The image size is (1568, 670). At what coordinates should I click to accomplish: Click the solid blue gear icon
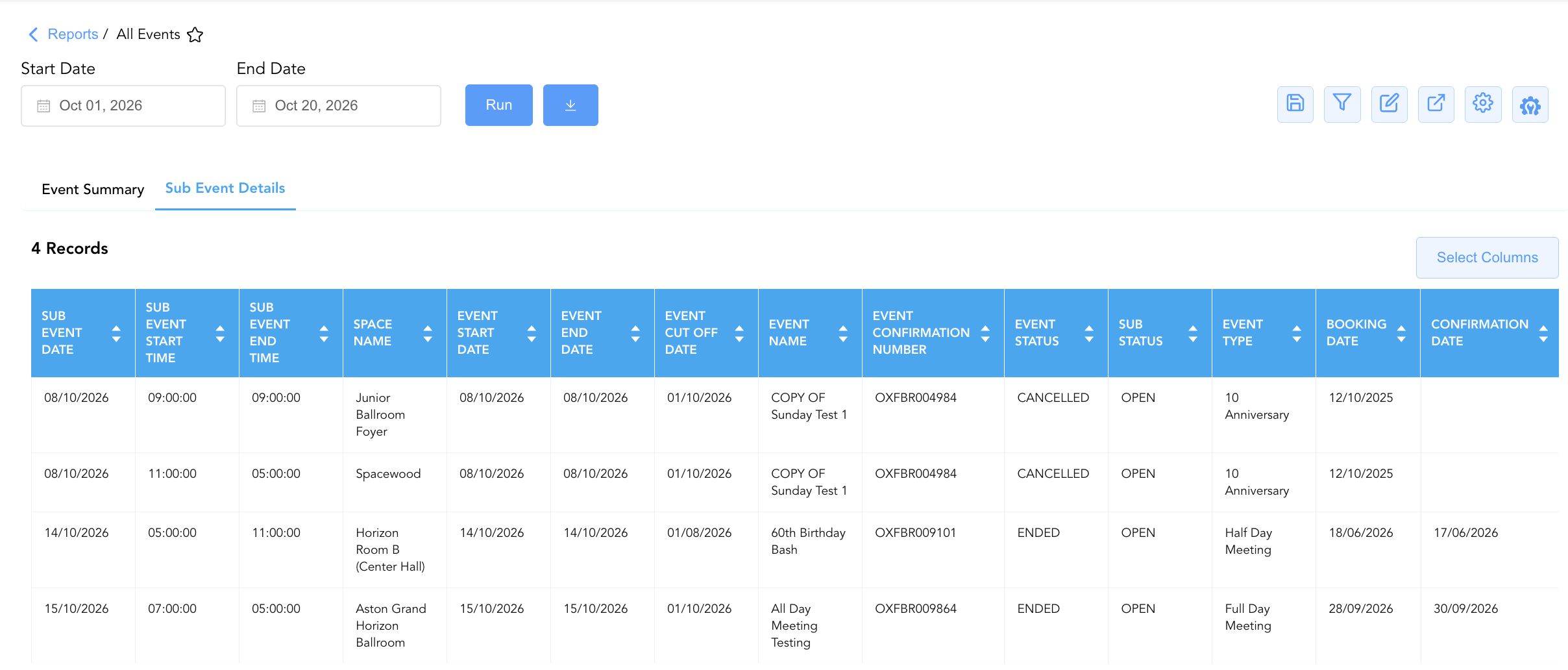(x=1530, y=104)
